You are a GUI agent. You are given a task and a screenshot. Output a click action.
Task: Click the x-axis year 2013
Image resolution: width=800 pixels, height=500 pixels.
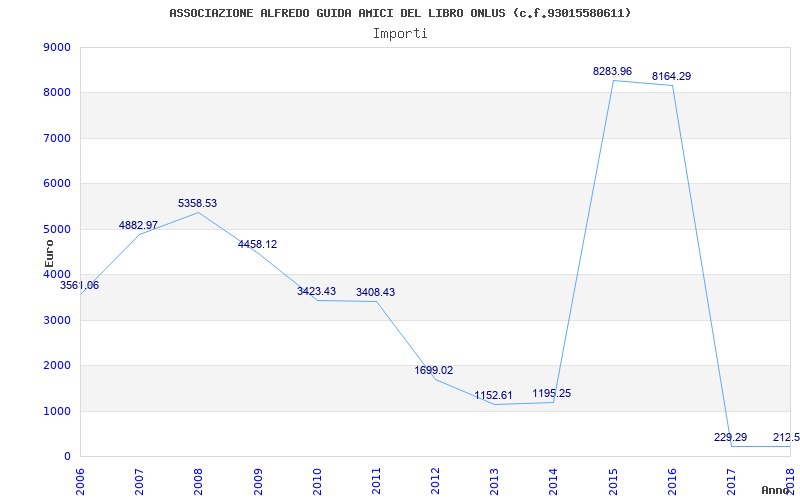coord(494,482)
